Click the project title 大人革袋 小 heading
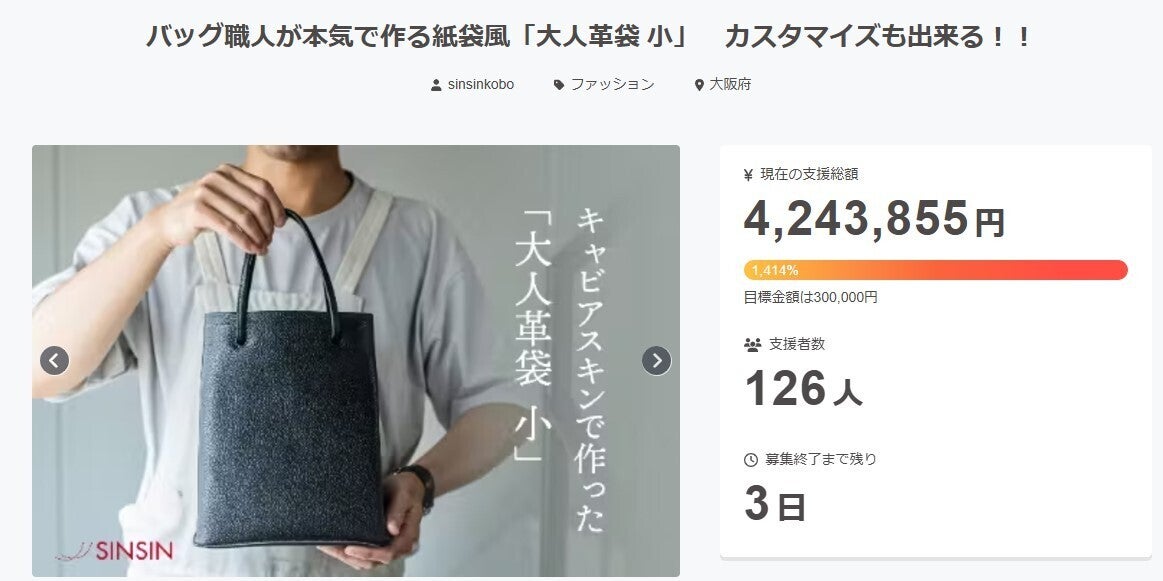The width and height of the screenshot is (1163, 581). point(589,36)
